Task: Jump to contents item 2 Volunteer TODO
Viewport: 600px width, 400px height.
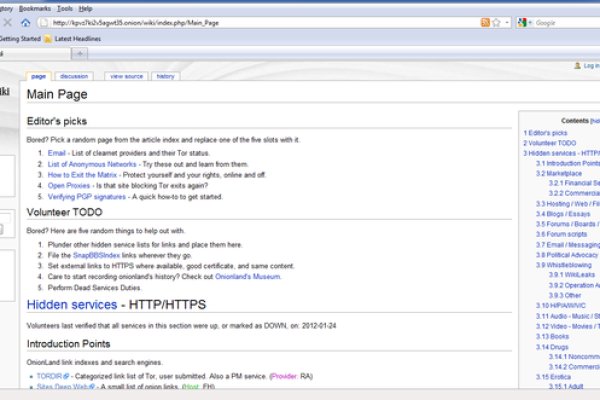Action: point(549,143)
